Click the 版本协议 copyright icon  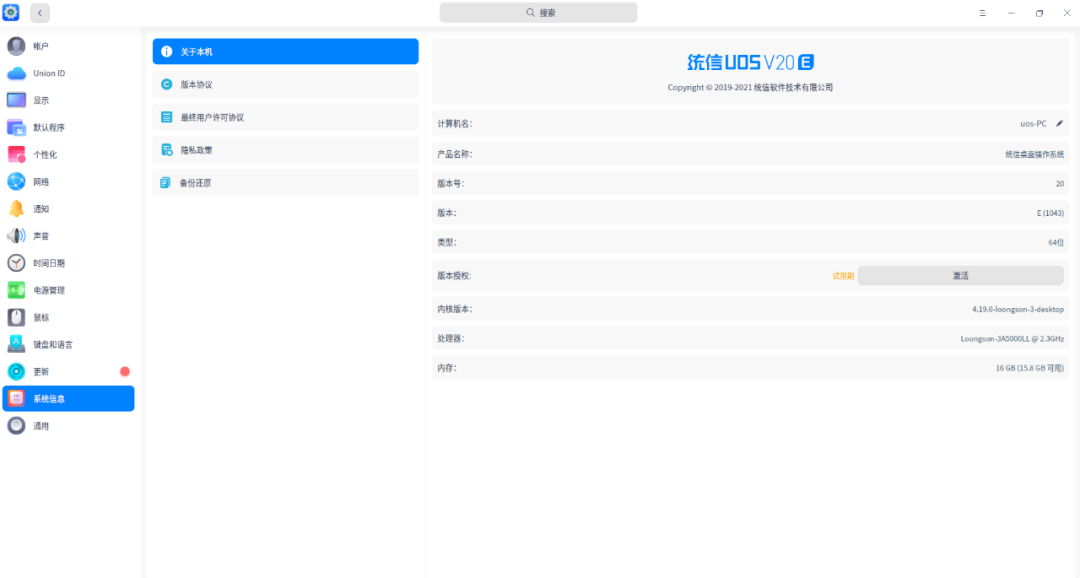coord(166,84)
